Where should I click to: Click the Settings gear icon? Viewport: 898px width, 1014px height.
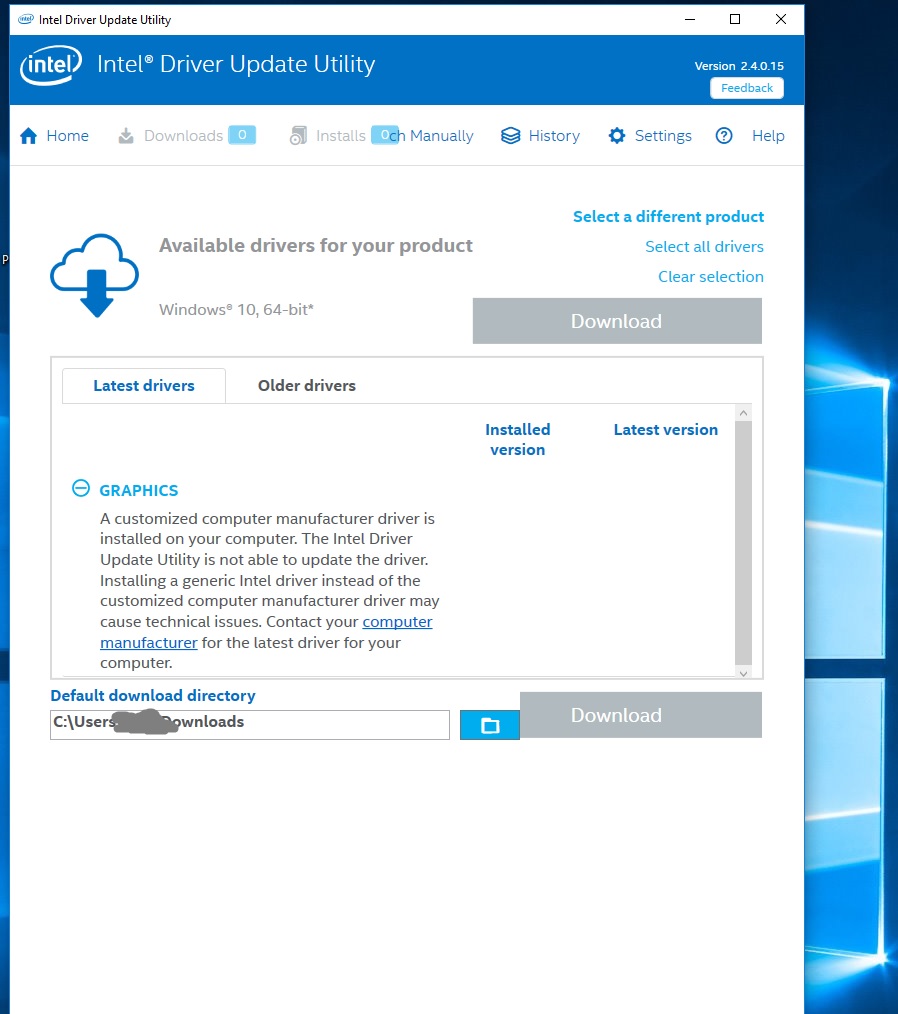[617, 136]
